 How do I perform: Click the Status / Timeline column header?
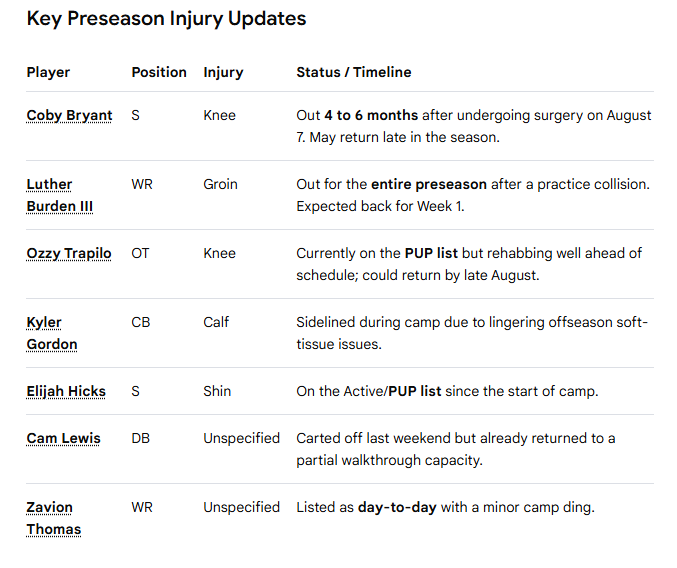tap(354, 72)
